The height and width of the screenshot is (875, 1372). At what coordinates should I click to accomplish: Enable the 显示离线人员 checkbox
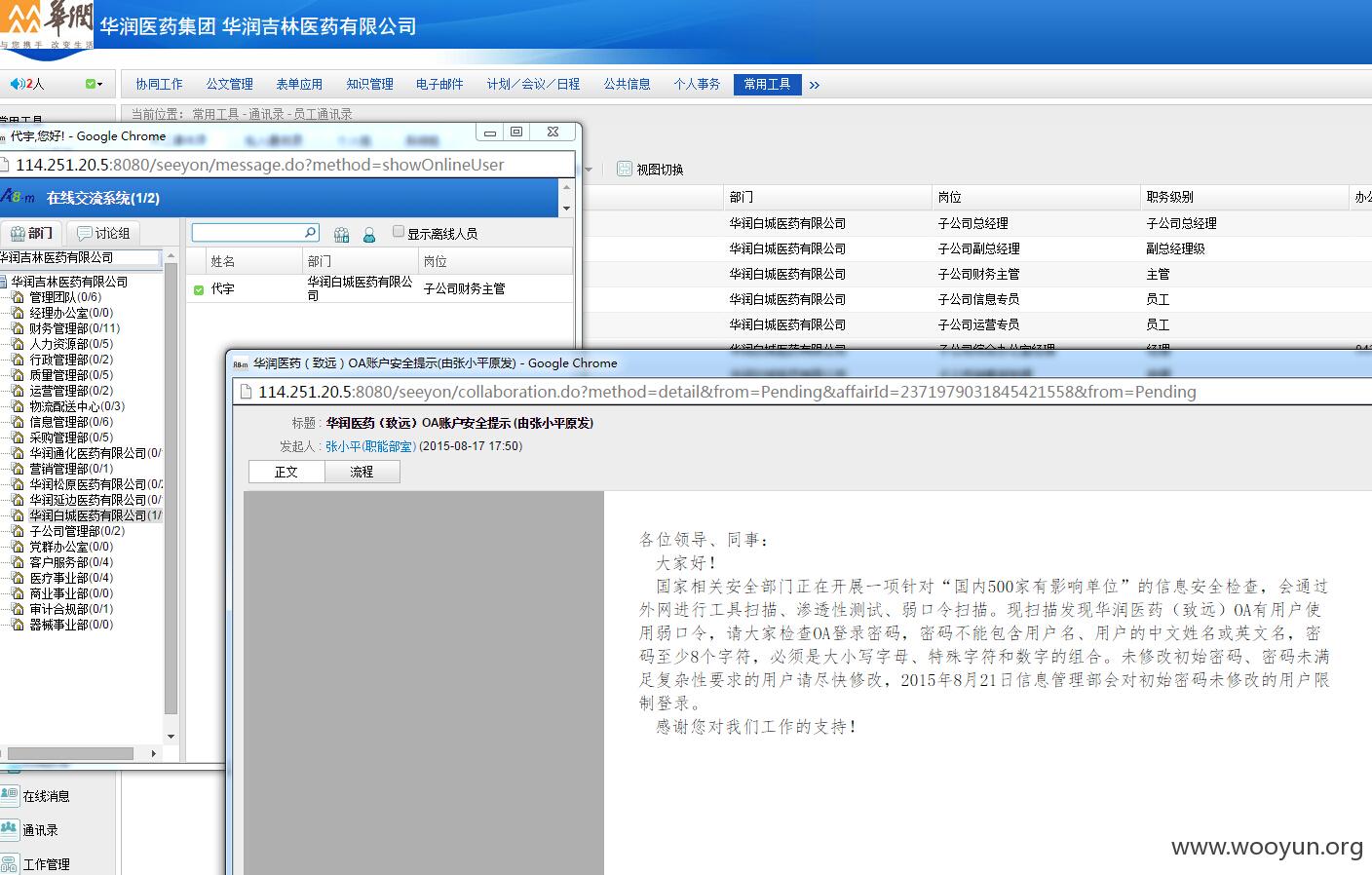398,231
